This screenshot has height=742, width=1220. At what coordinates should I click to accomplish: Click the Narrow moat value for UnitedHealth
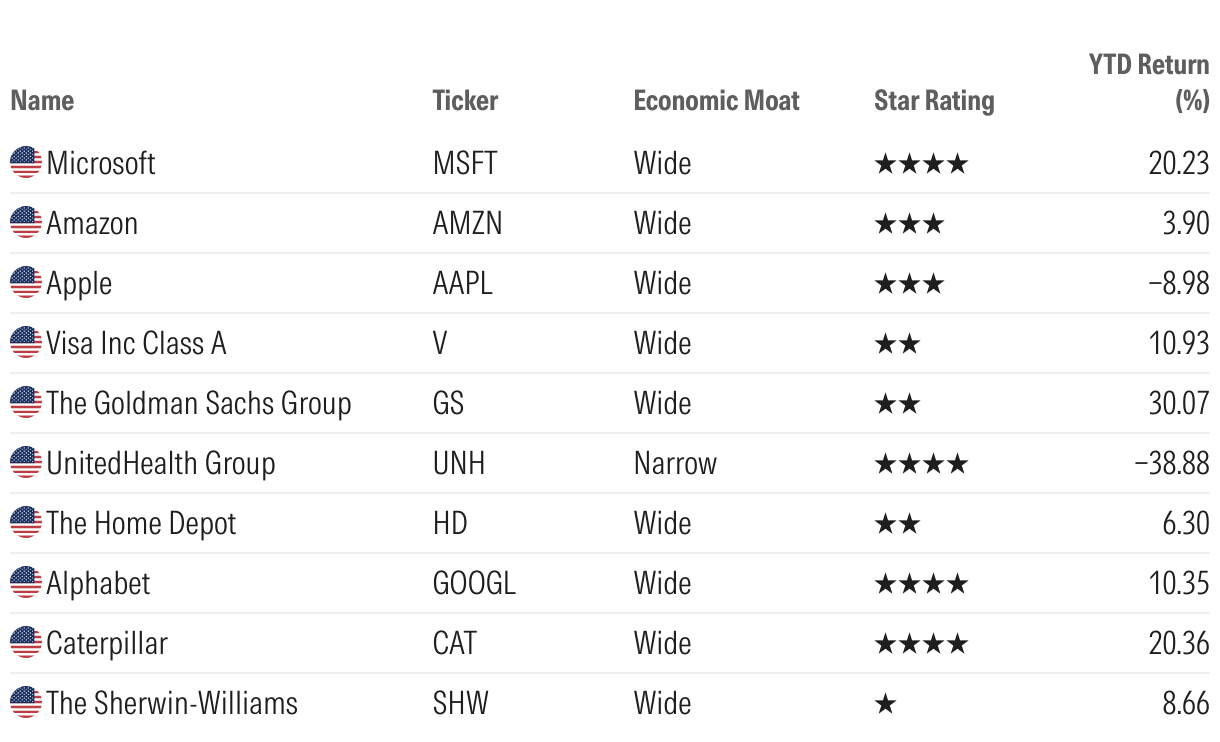click(x=675, y=462)
